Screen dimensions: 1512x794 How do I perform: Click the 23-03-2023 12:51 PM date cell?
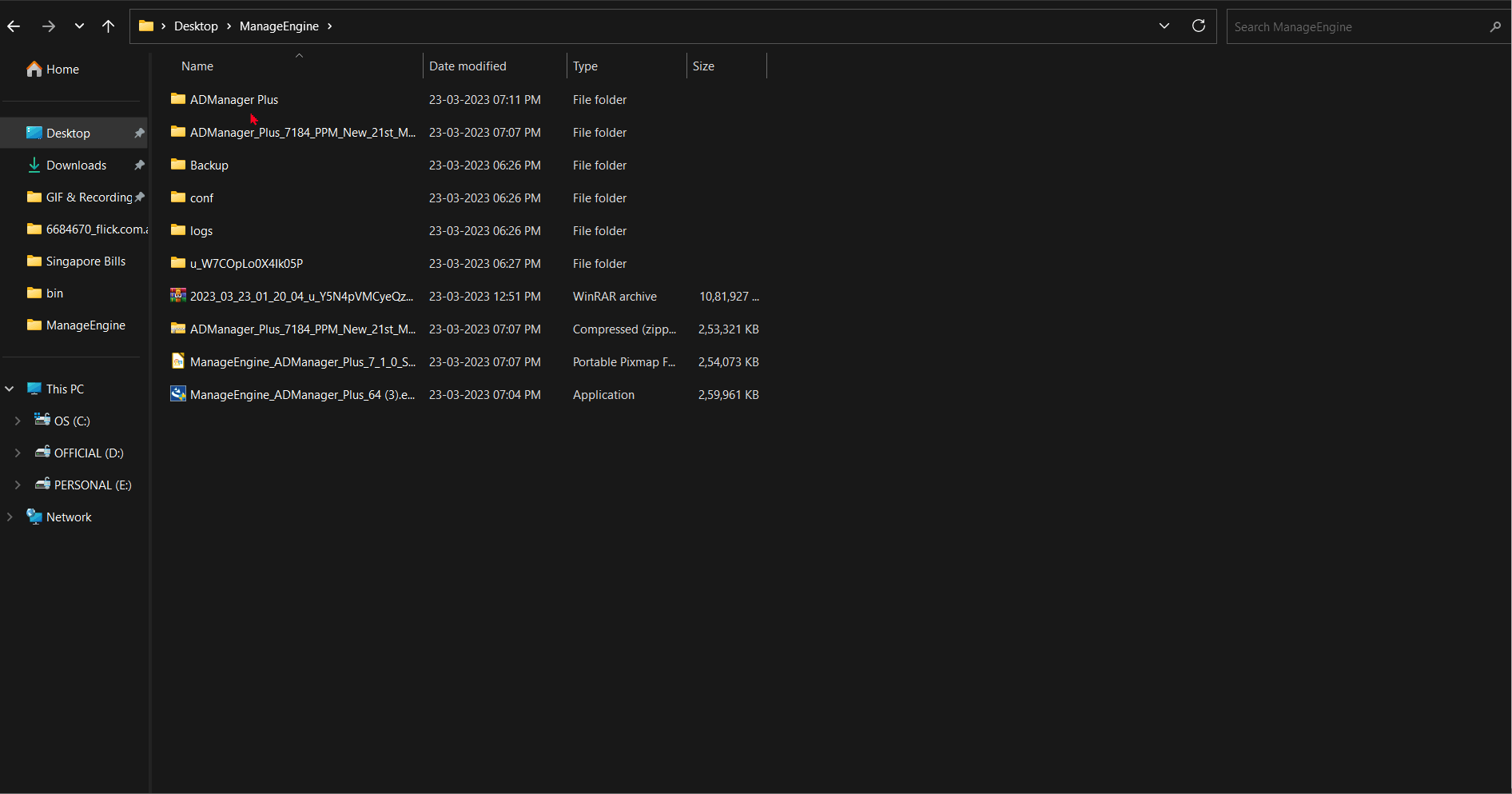click(485, 297)
